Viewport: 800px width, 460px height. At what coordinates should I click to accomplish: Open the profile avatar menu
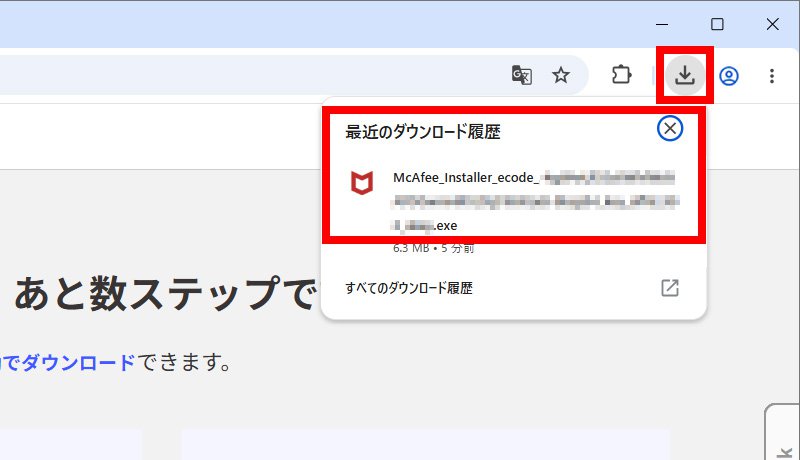(729, 76)
